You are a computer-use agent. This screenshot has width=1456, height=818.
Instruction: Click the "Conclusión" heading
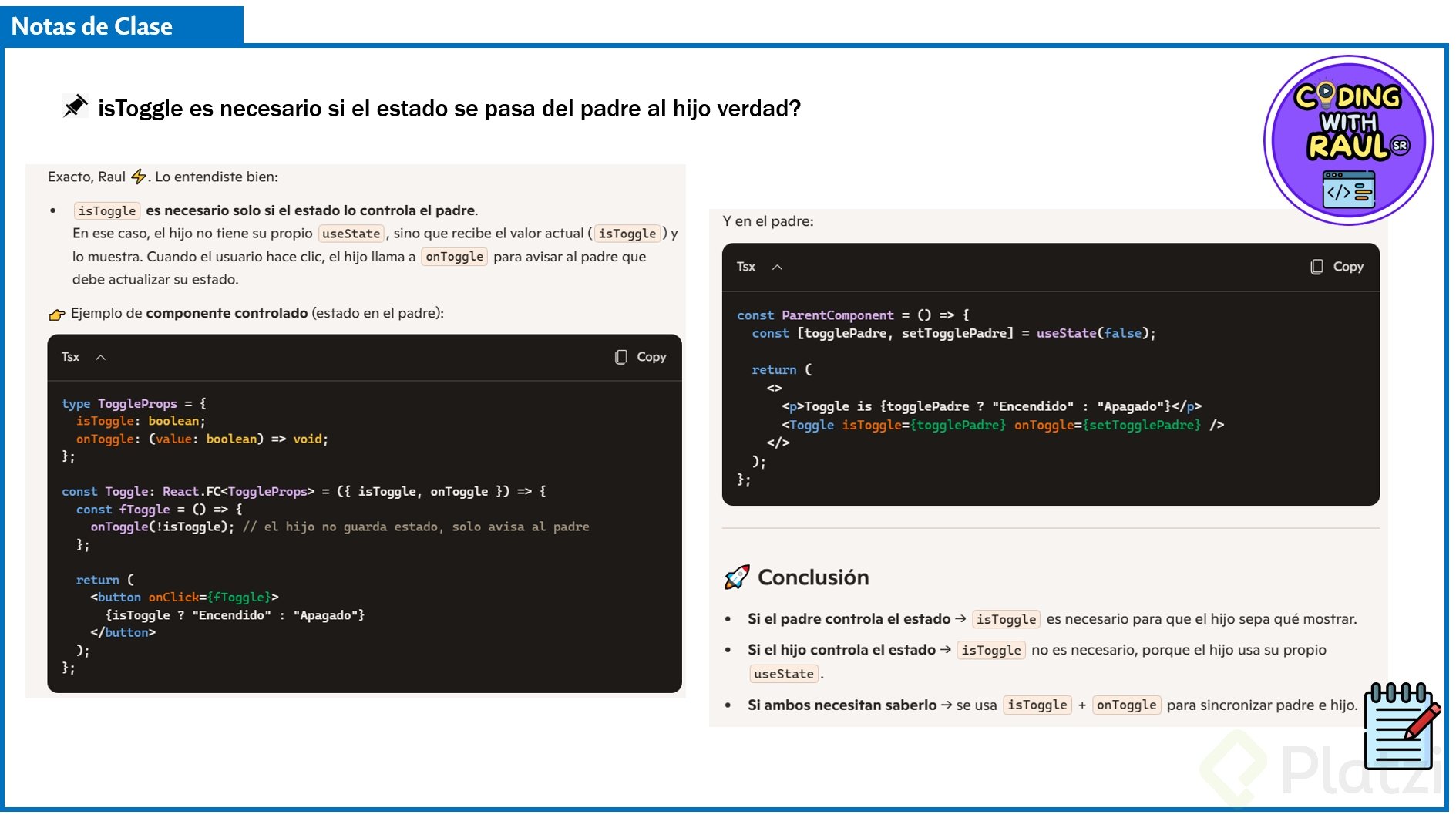[x=813, y=577]
